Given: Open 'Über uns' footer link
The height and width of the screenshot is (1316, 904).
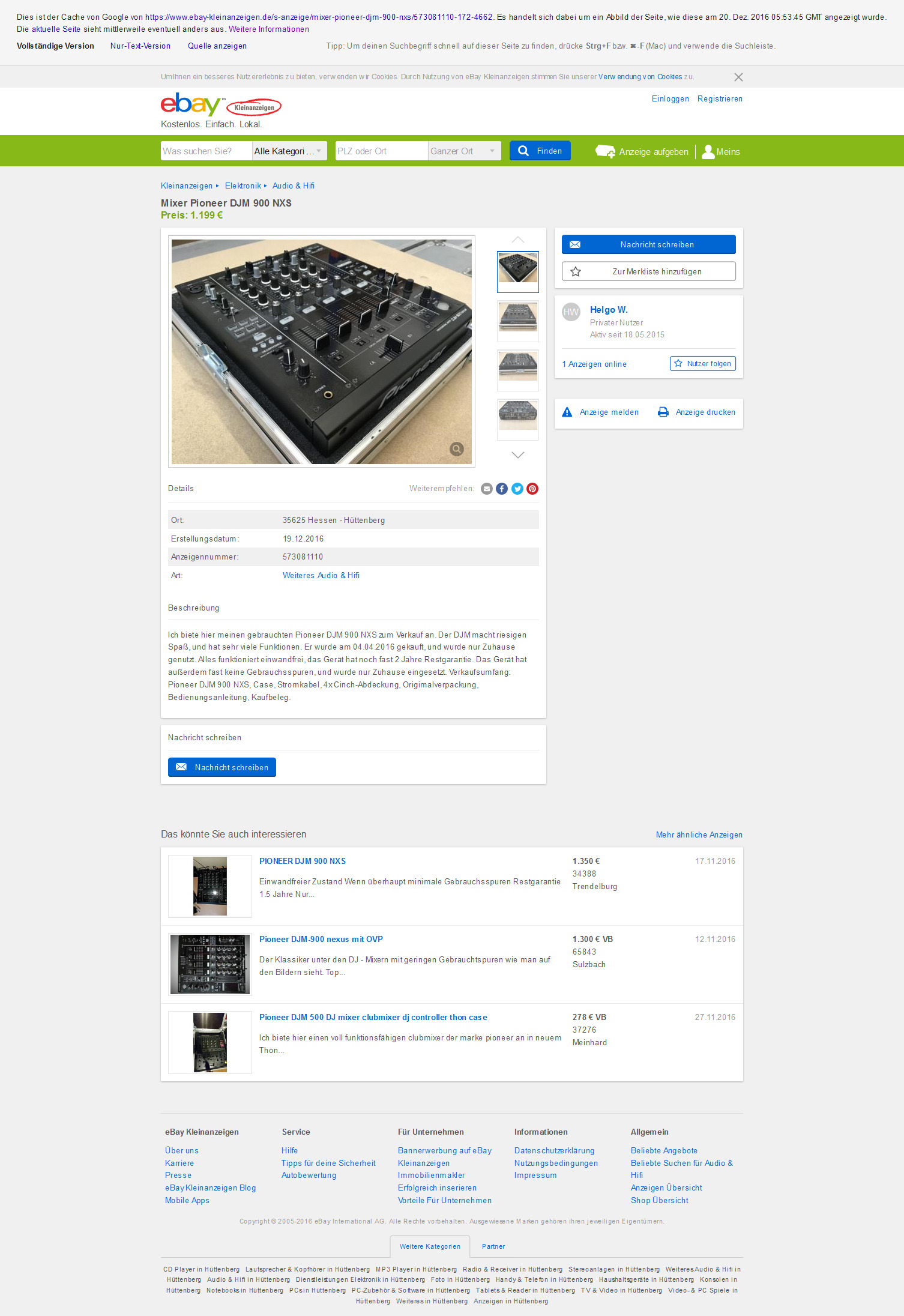Looking at the screenshot, I should (x=182, y=1150).
